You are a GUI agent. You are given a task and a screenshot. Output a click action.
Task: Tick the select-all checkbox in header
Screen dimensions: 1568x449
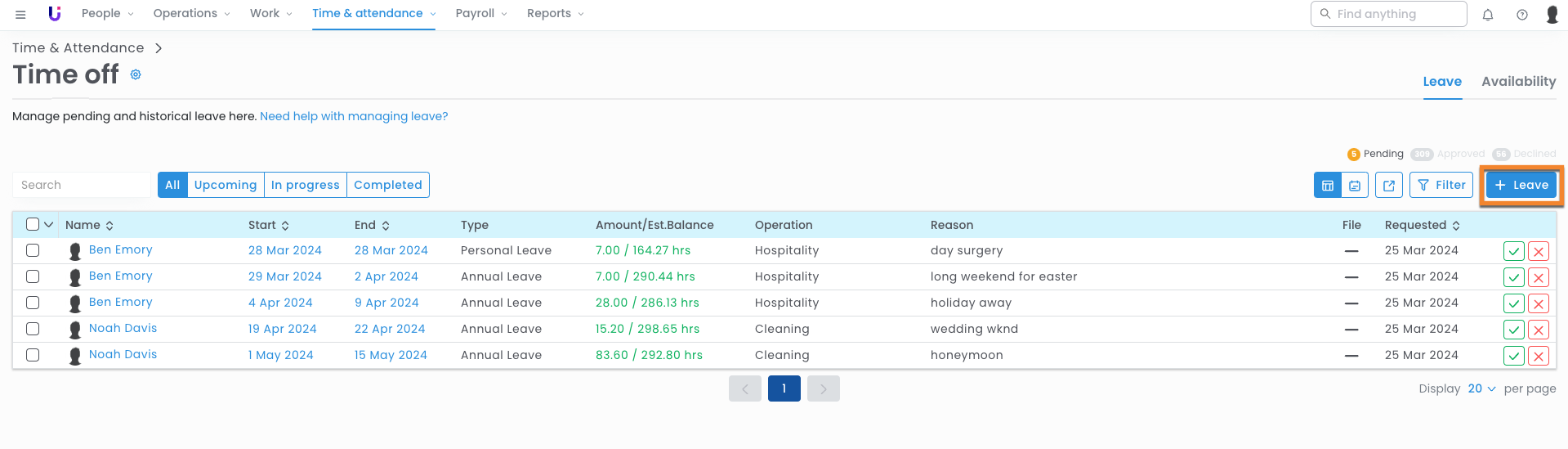33,224
